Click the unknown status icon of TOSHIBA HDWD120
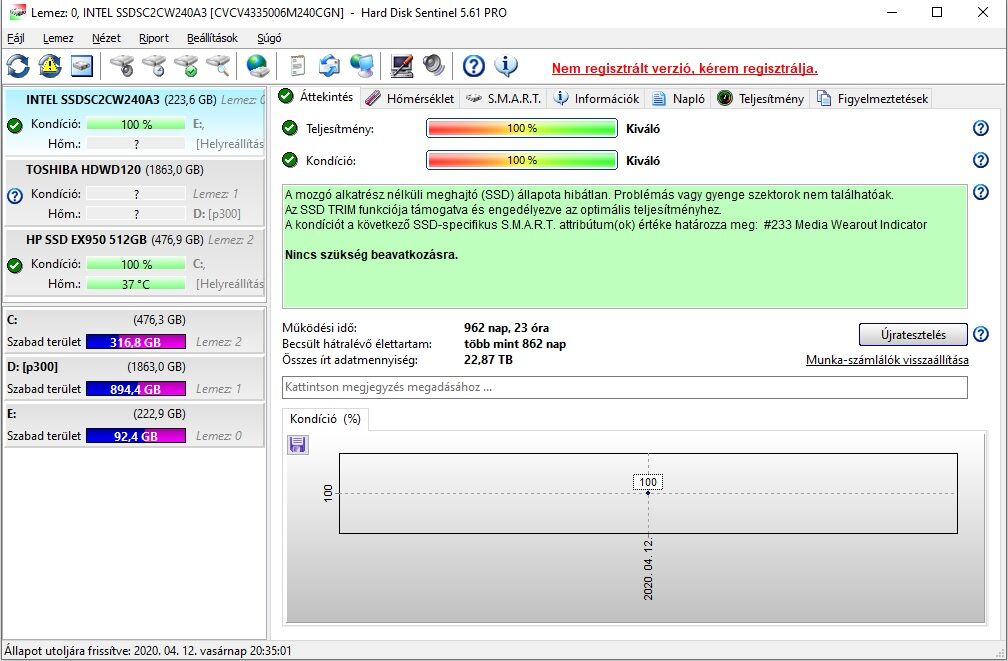Screen dimensions: 1008x661 pyautogui.click(x=15, y=196)
